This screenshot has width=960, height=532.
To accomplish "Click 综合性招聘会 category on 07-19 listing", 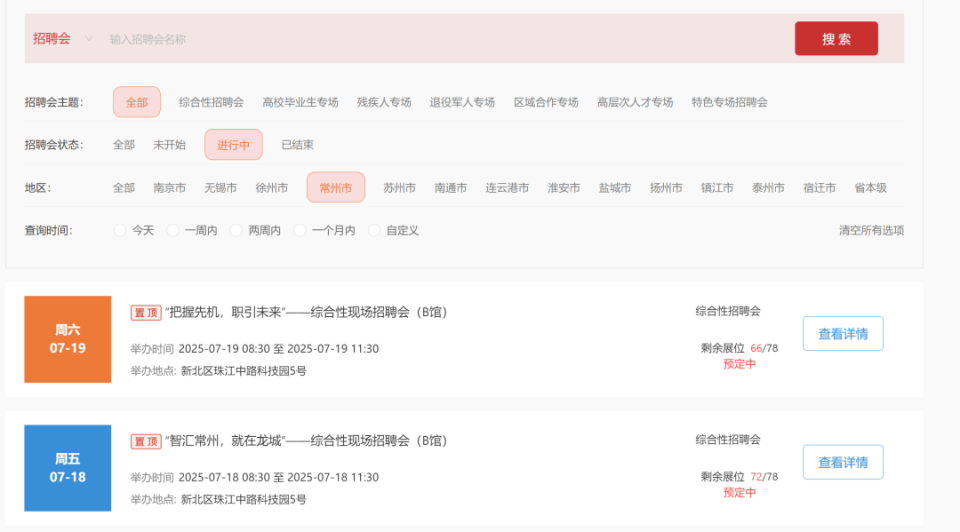I will pos(728,311).
